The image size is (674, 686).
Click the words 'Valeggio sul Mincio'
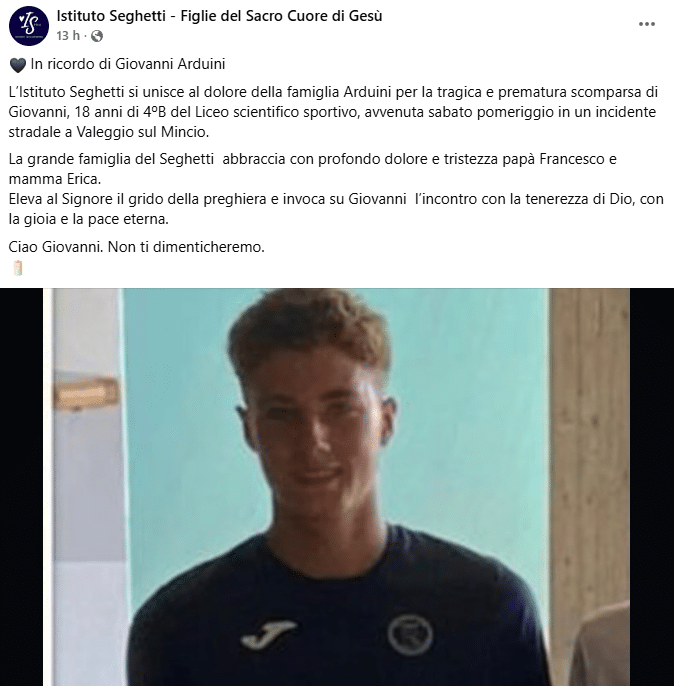coord(143,132)
